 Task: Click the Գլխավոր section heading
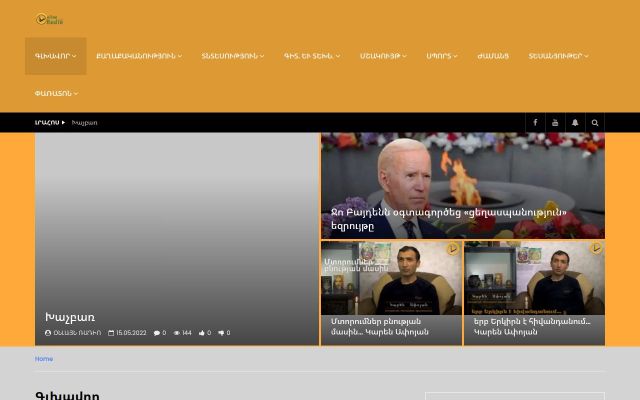(67, 395)
